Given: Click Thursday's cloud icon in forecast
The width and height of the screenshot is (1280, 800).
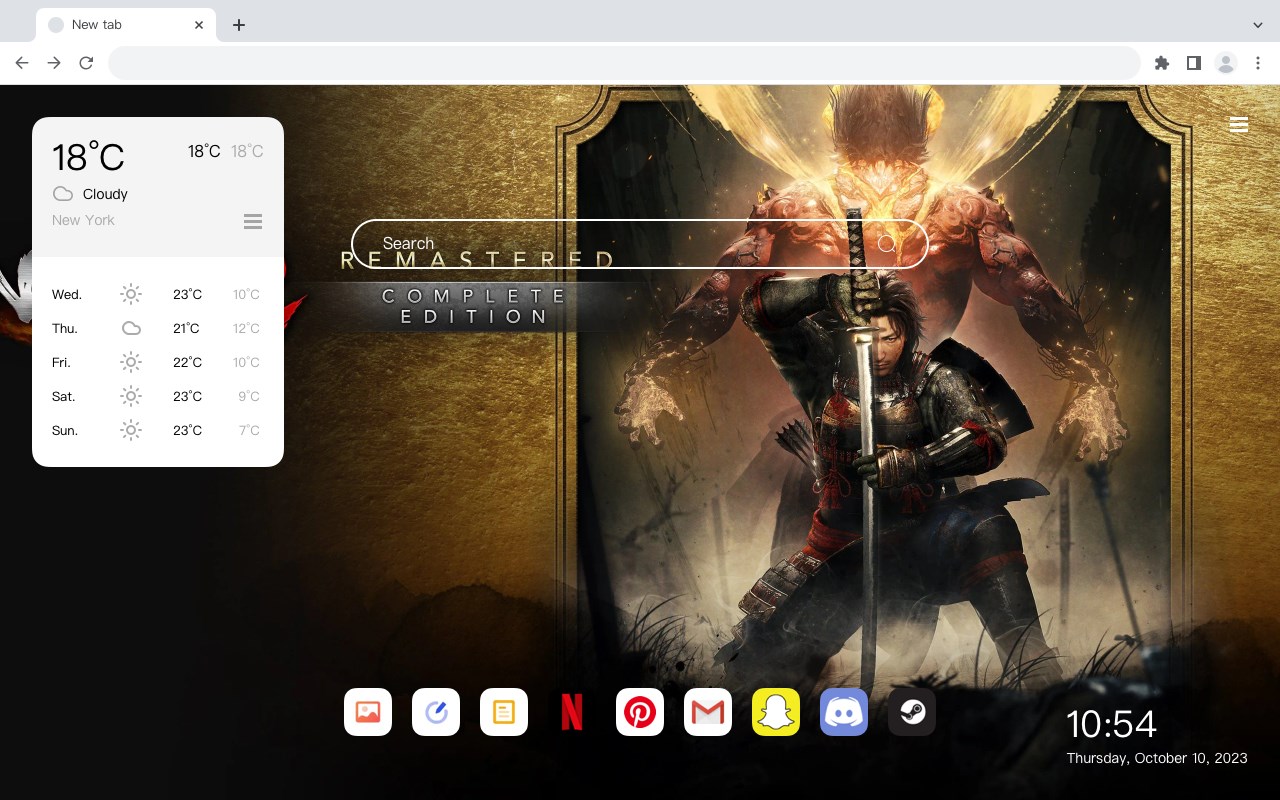Looking at the screenshot, I should pyautogui.click(x=131, y=328).
